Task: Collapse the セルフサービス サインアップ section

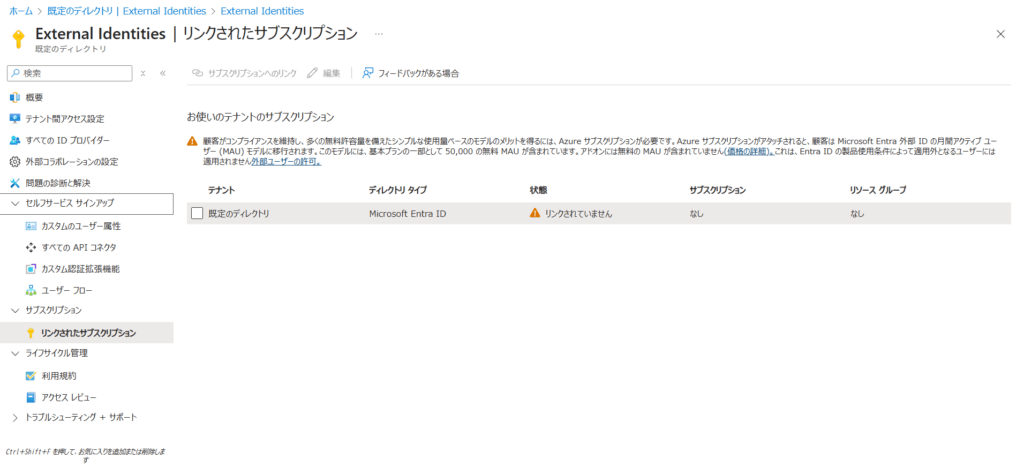Action: click(x=14, y=204)
